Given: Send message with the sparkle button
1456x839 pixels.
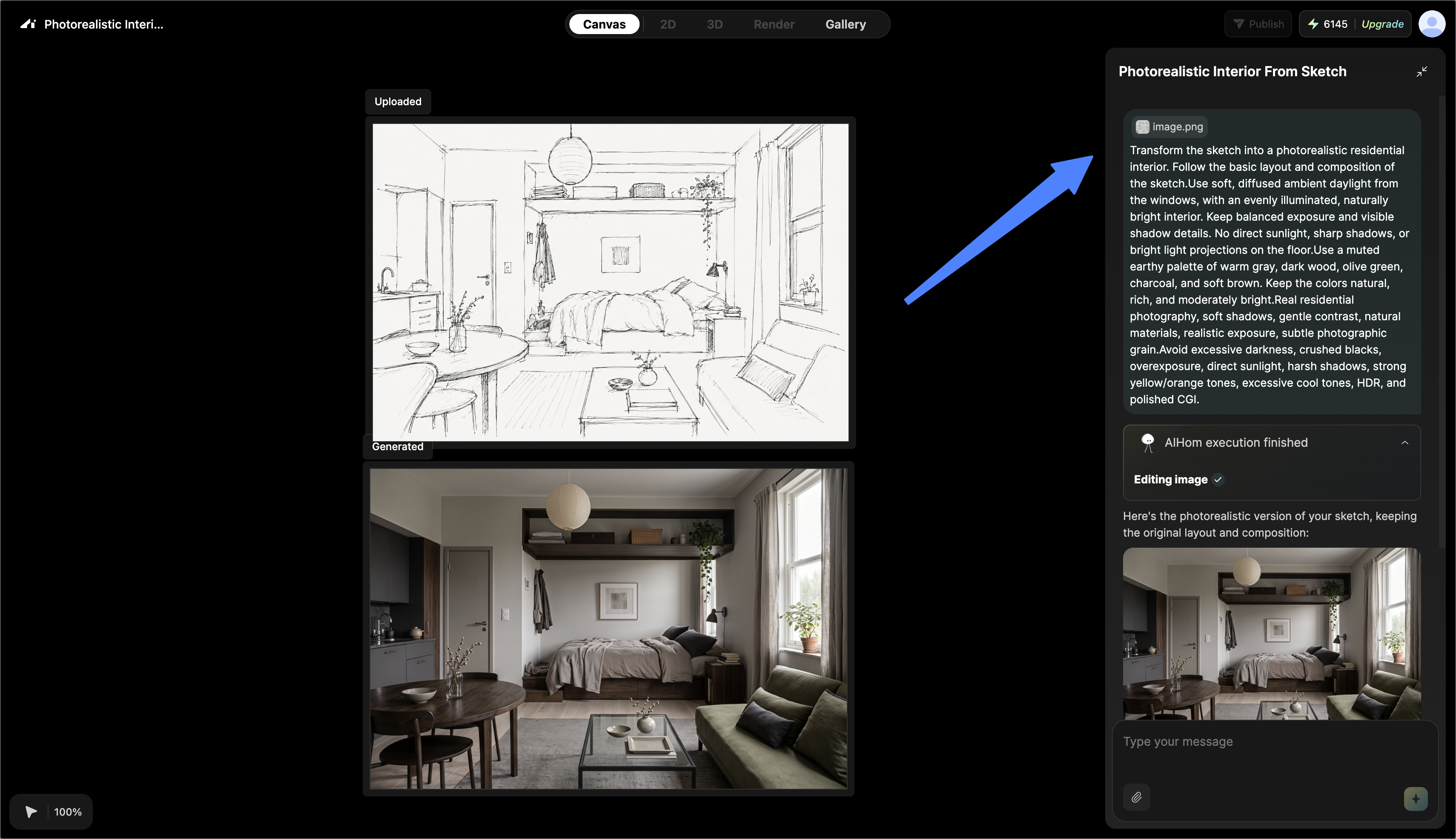Looking at the screenshot, I should click(x=1416, y=799).
